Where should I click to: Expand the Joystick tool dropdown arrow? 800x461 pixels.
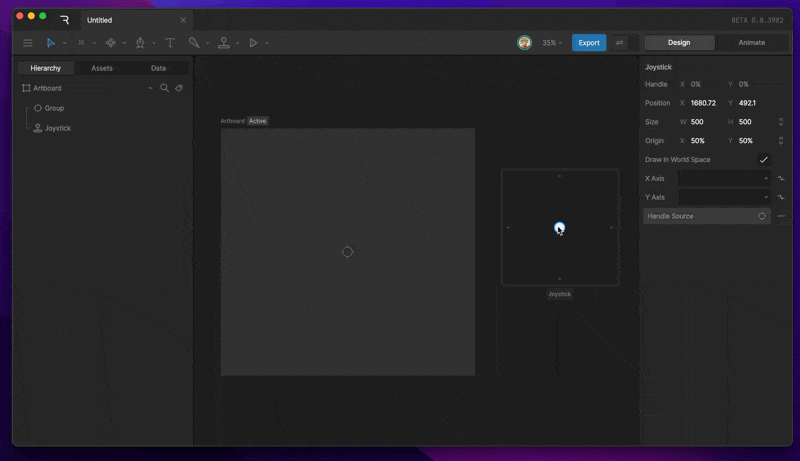click(237, 43)
